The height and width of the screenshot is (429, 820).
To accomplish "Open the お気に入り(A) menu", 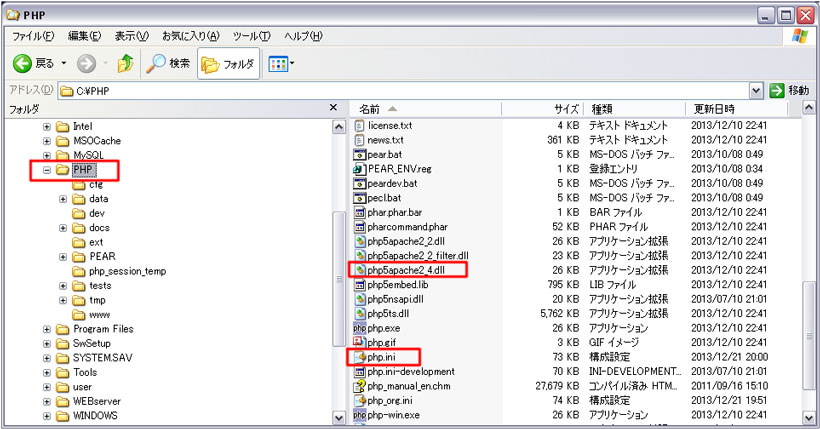I will pyautogui.click(x=191, y=36).
